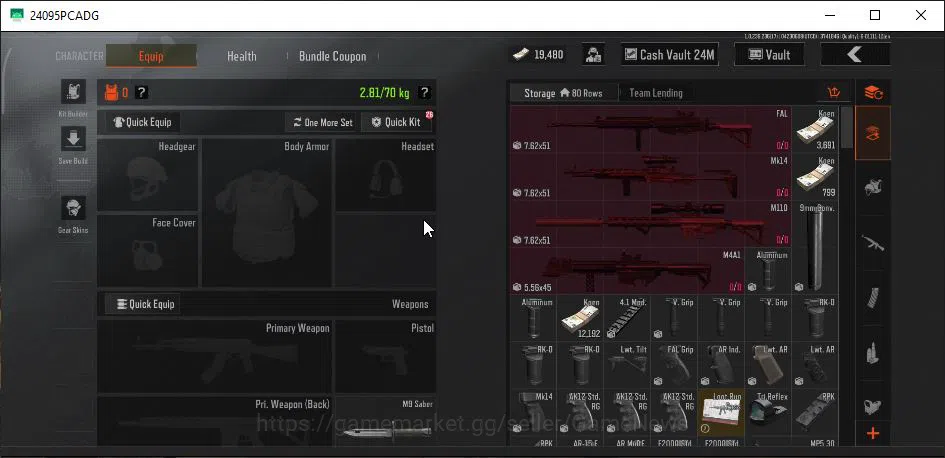Click the 2.81/70 kg weight readout
945x458 pixels.
[385, 93]
